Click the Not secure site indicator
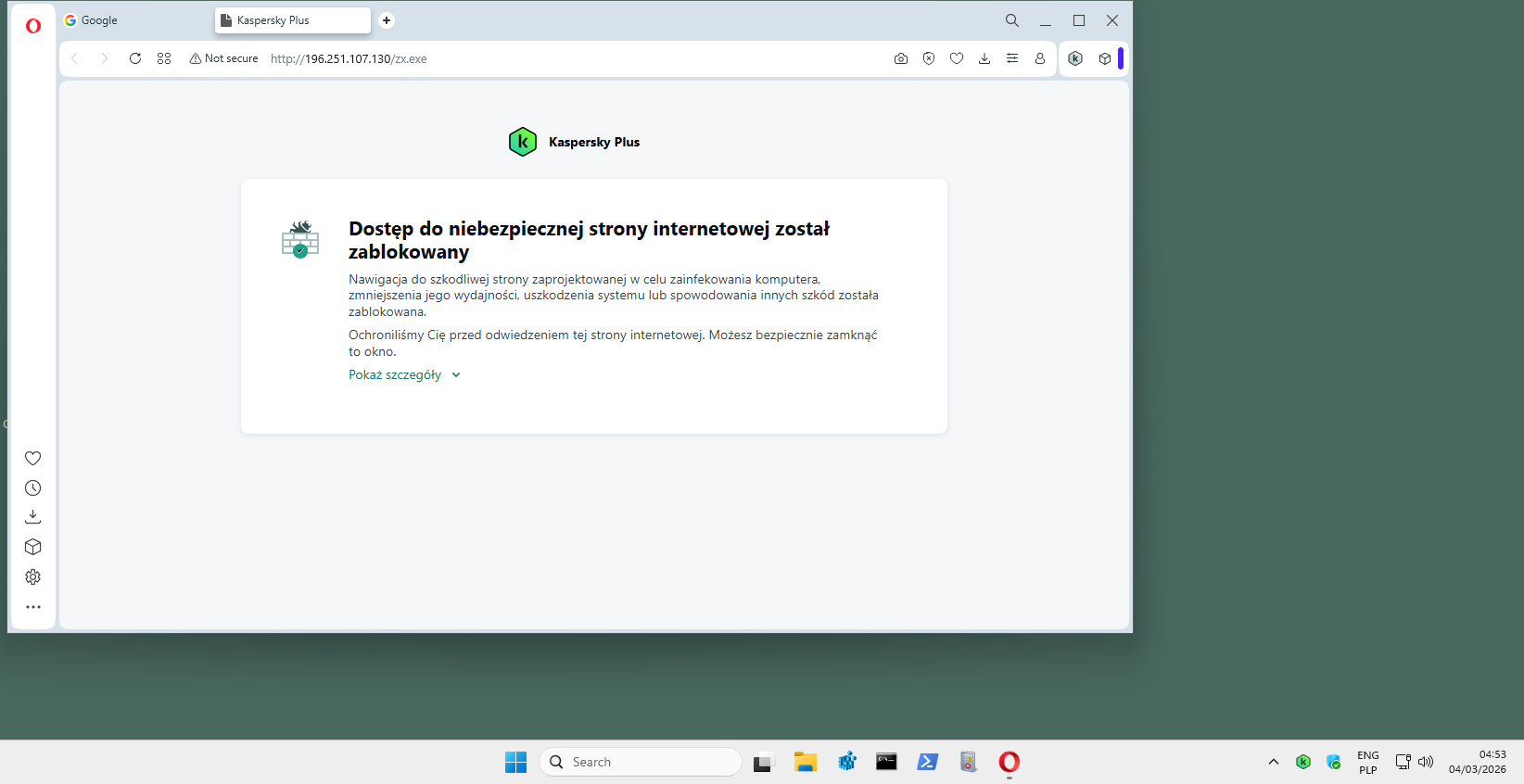1524x784 pixels. 224,58
